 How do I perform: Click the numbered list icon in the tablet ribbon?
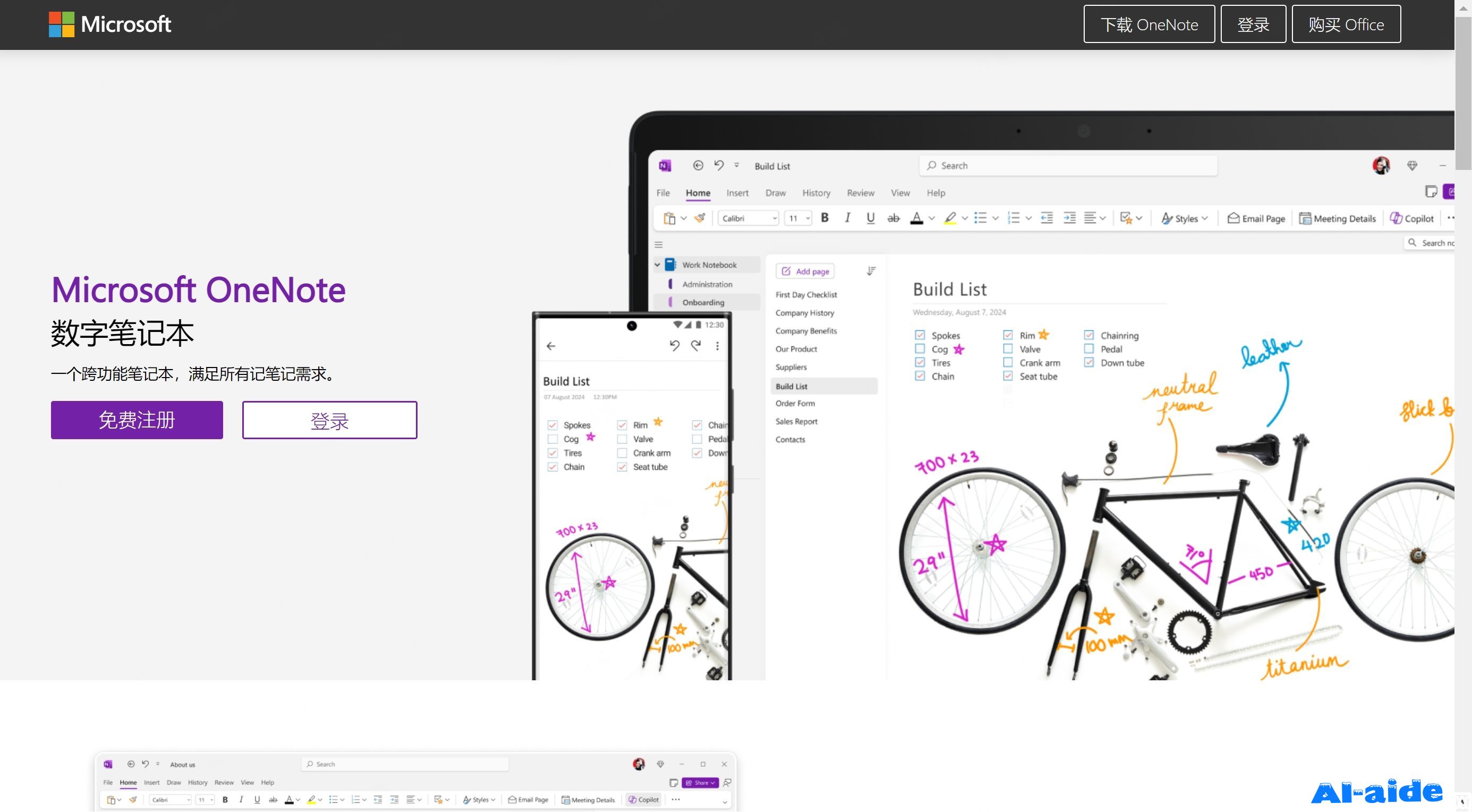tap(1014, 218)
